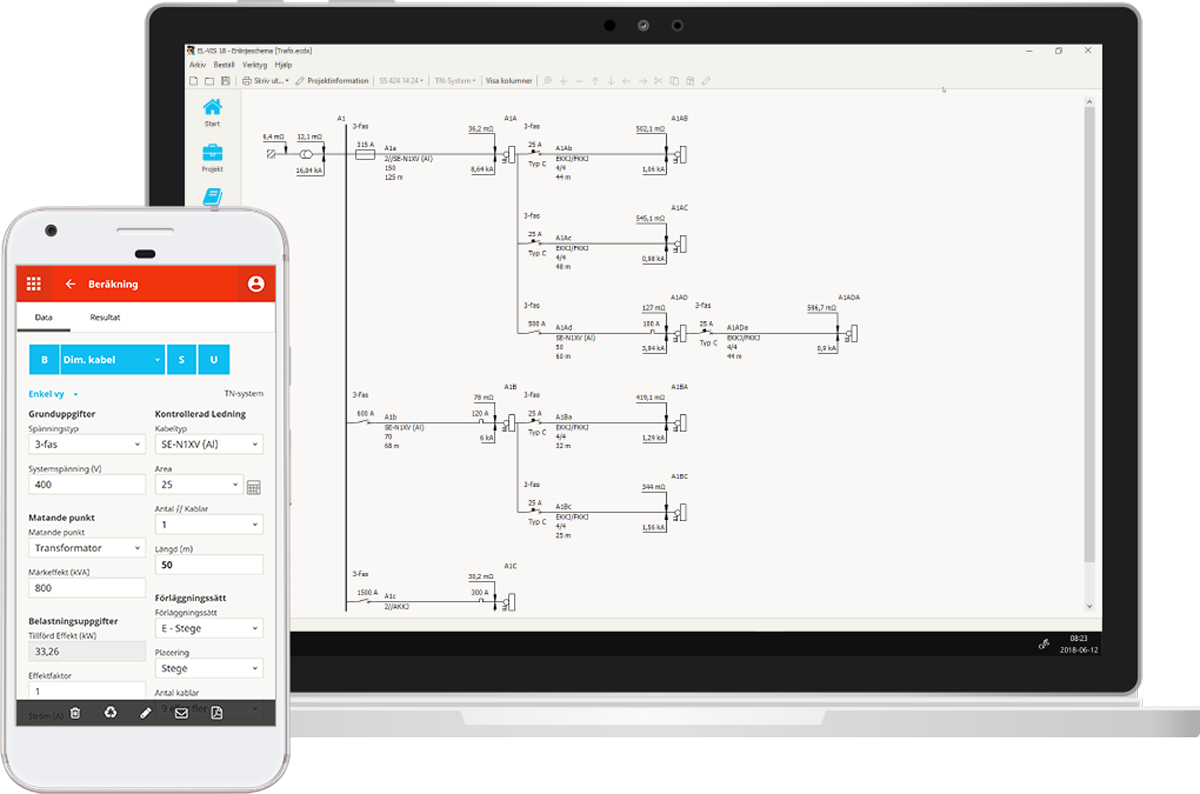1200x794 pixels.
Task: Click the Märkeffekt (kVA) field showing 800
Action: click(87, 588)
